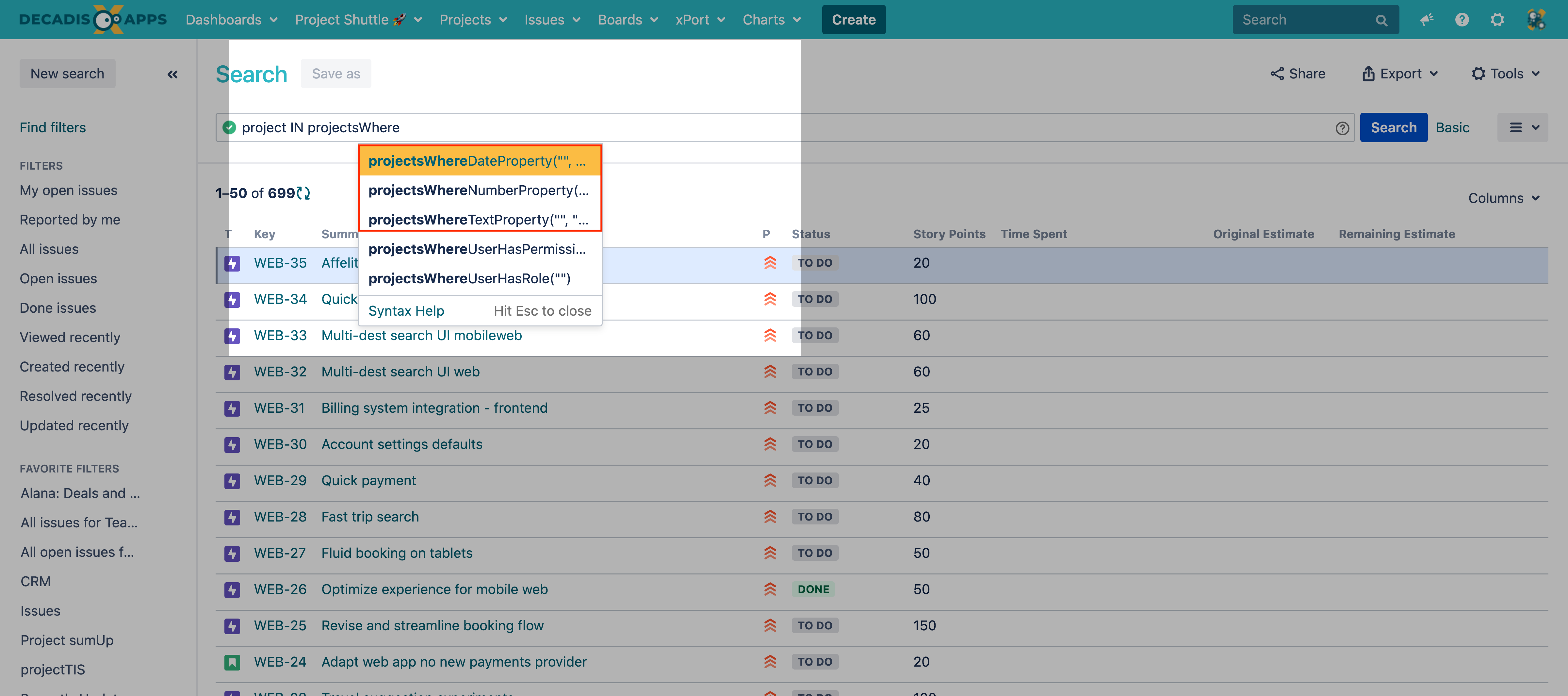Open issue Revise and streamline booking flow
The width and height of the screenshot is (1568, 696).
[x=432, y=626]
